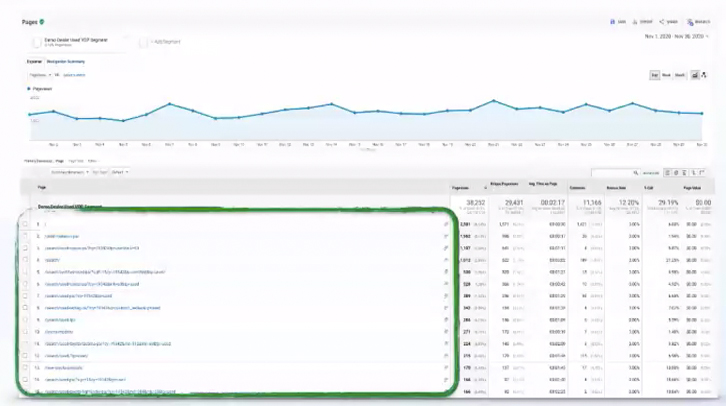726x406 pixels.
Task: Sort by the Page Value column header
Action: (692, 188)
